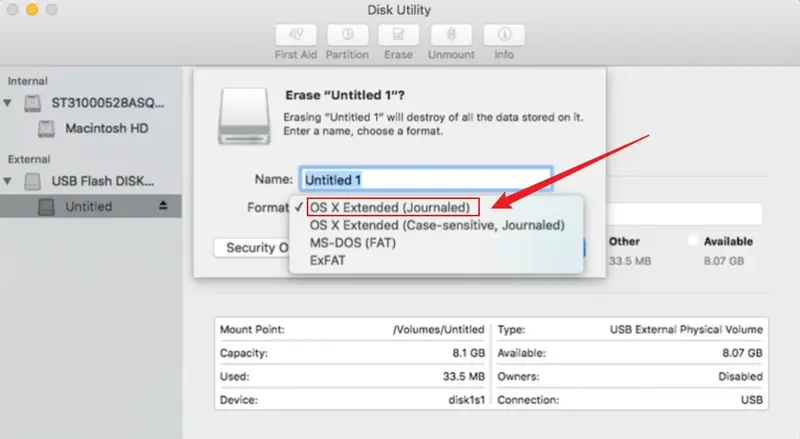Click the Type value USB External Physical Volume
The height and width of the screenshot is (439, 800).
coord(686,330)
